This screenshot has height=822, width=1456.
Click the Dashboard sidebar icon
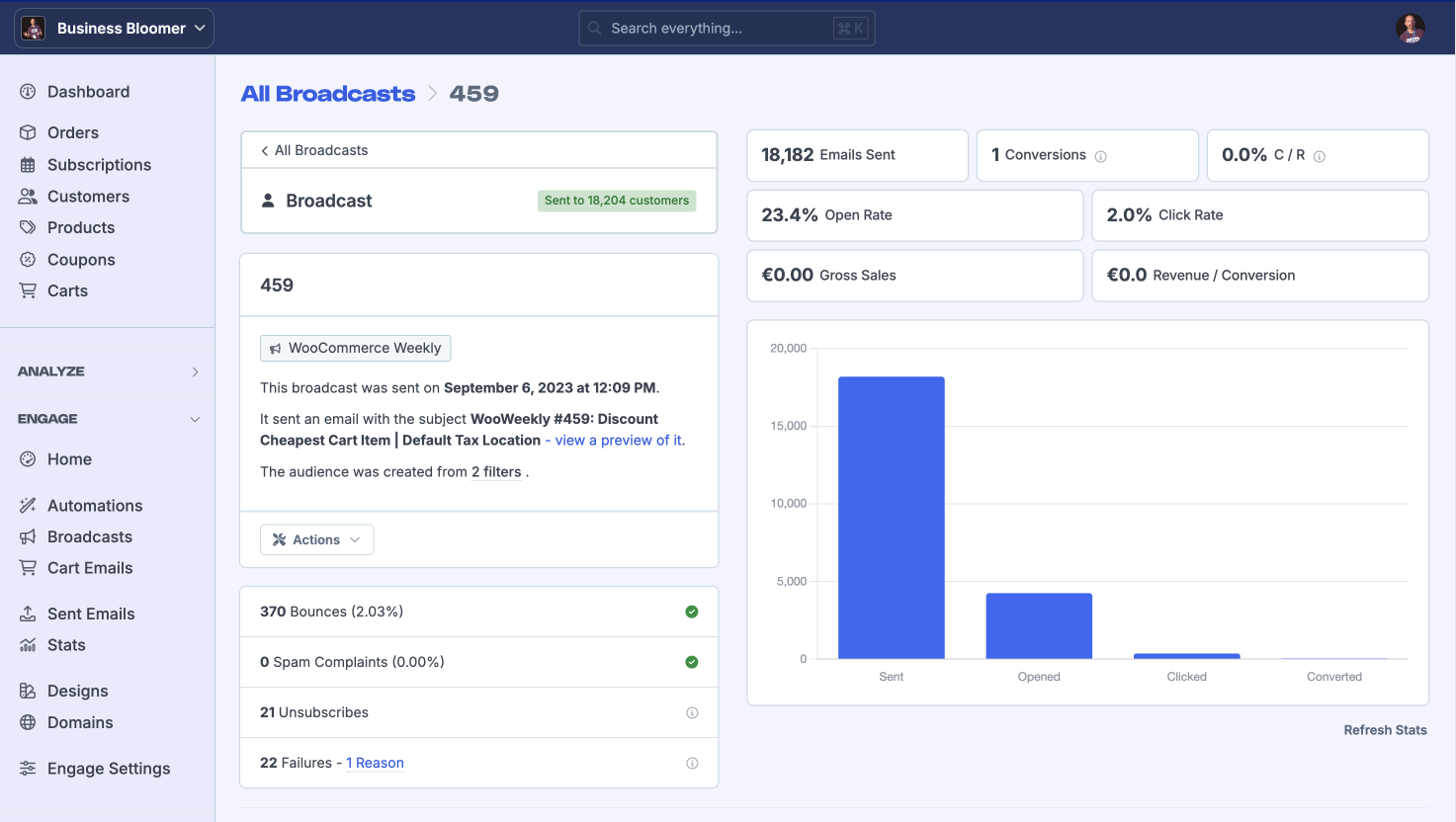(28, 91)
